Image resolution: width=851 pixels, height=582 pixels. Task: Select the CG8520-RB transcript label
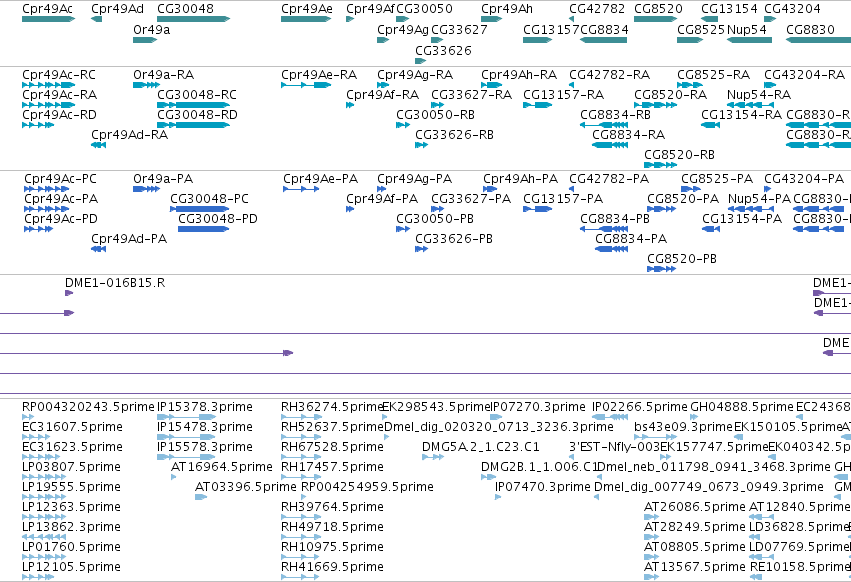tap(679, 155)
